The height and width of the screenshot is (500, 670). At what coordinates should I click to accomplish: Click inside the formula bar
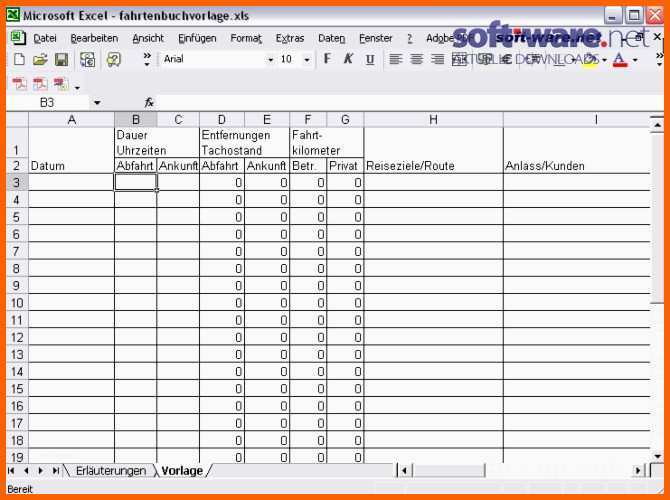point(410,103)
